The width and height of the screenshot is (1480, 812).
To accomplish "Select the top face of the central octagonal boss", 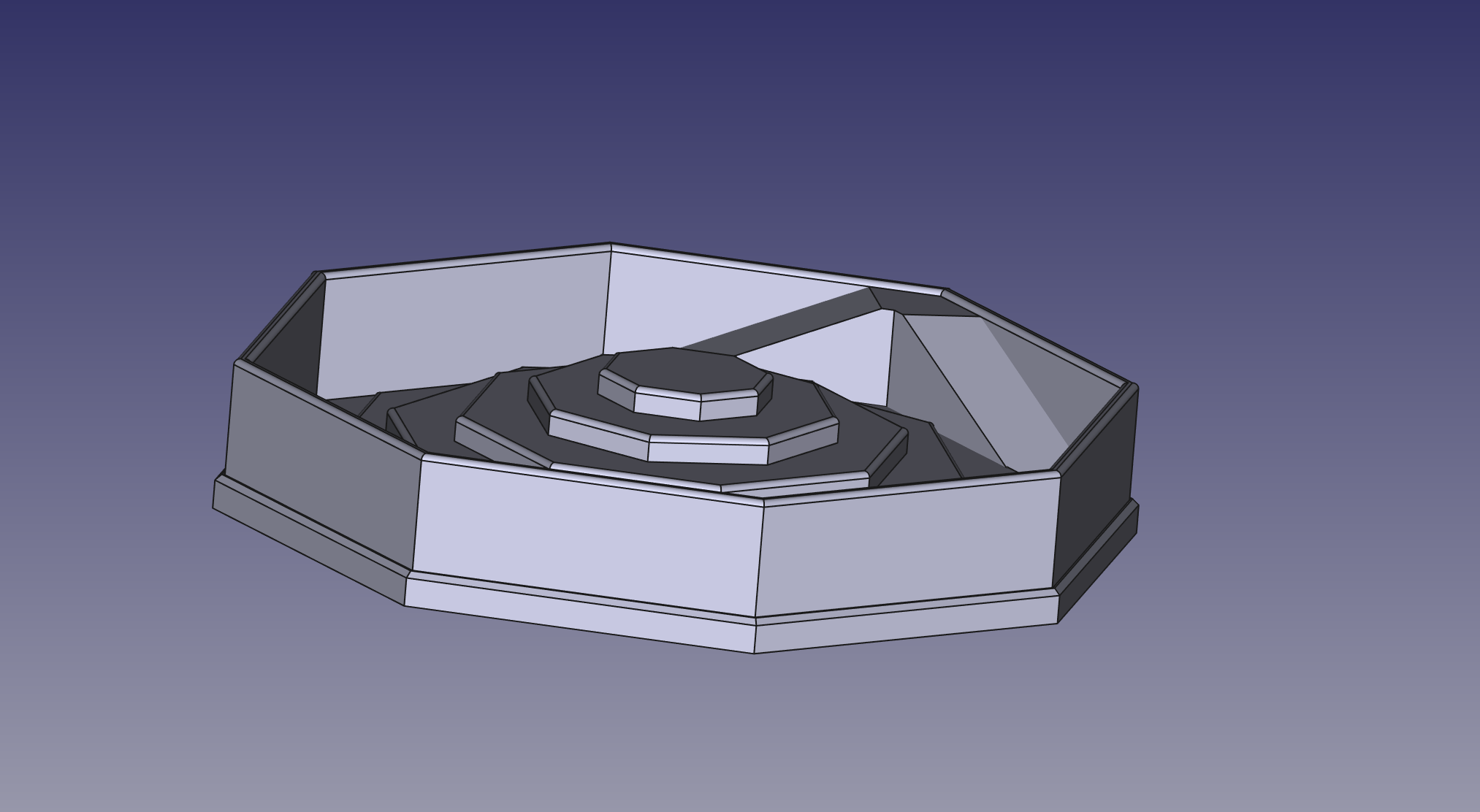I will [687, 372].
